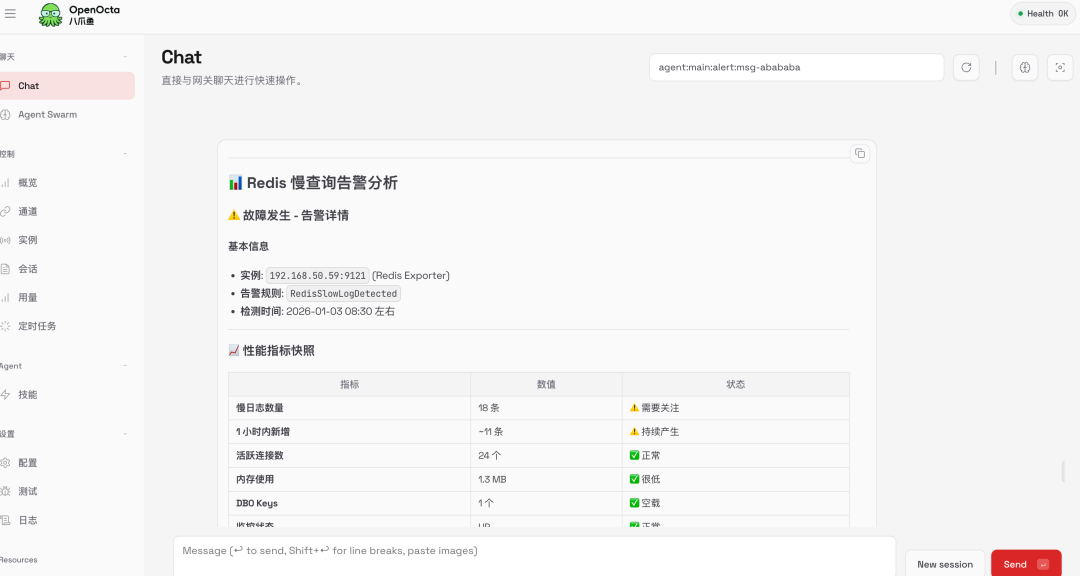Image resolution: width=1080 pixels, height=576 pixels.
Task: Toggle the focus mode icon
Action: click(x=1060, y=68)
